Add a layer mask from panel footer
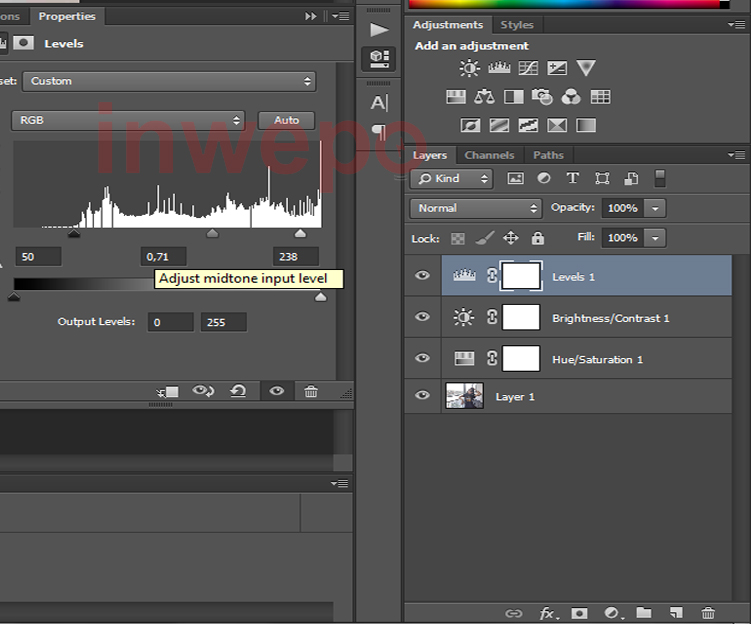The image size is (751, 624). tap(579, 613)
